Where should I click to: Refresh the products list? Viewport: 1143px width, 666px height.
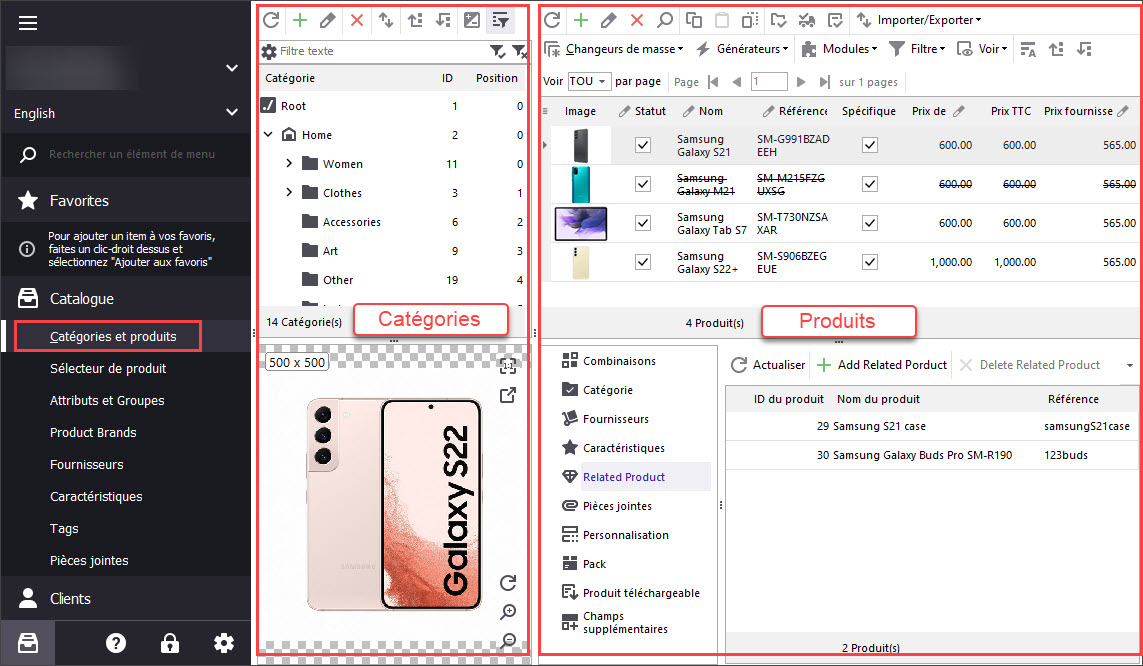[552, 20]
